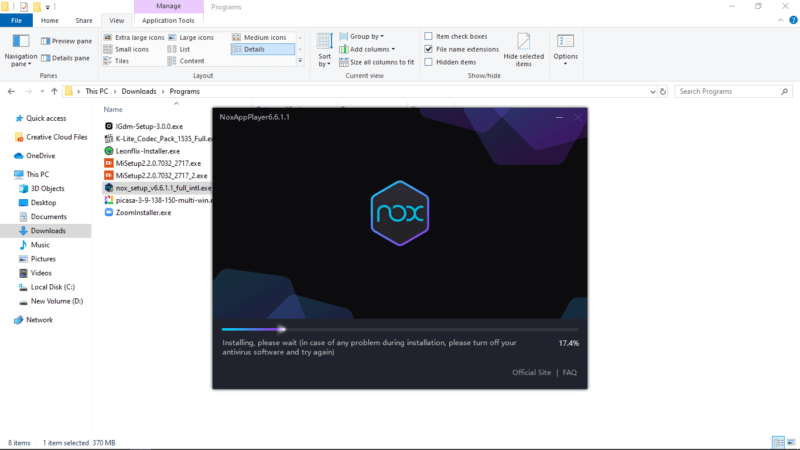800x450 pixels.
Task: Open recent locations dropdown arrow
Action: click(42, 91)
